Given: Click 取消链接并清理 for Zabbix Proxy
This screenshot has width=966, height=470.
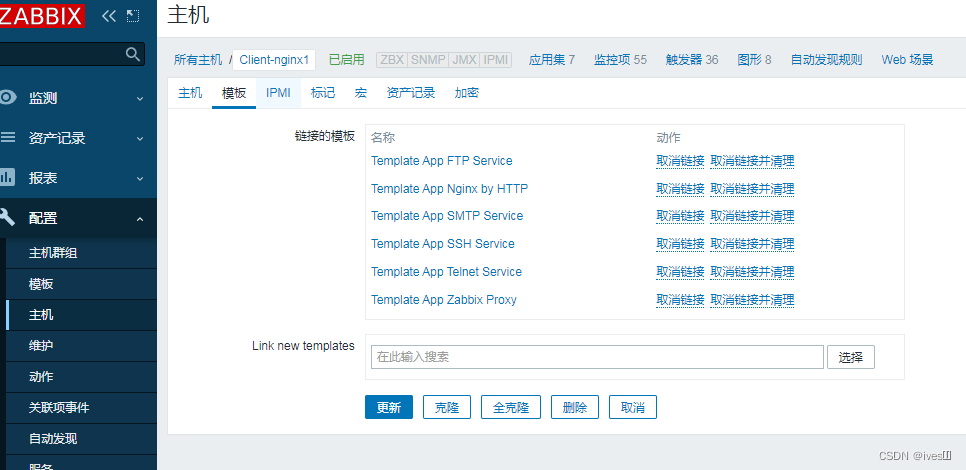Looking at the screenshot, I should click(752, 301).
